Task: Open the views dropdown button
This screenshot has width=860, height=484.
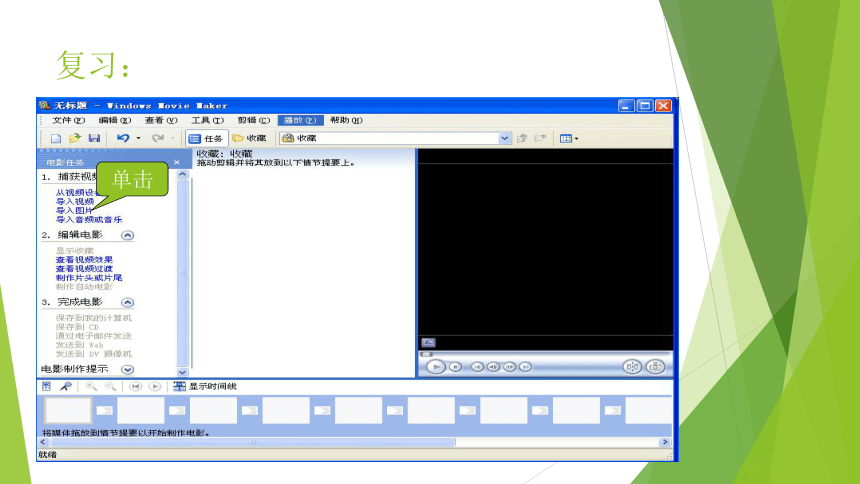Action: point(569,138)
